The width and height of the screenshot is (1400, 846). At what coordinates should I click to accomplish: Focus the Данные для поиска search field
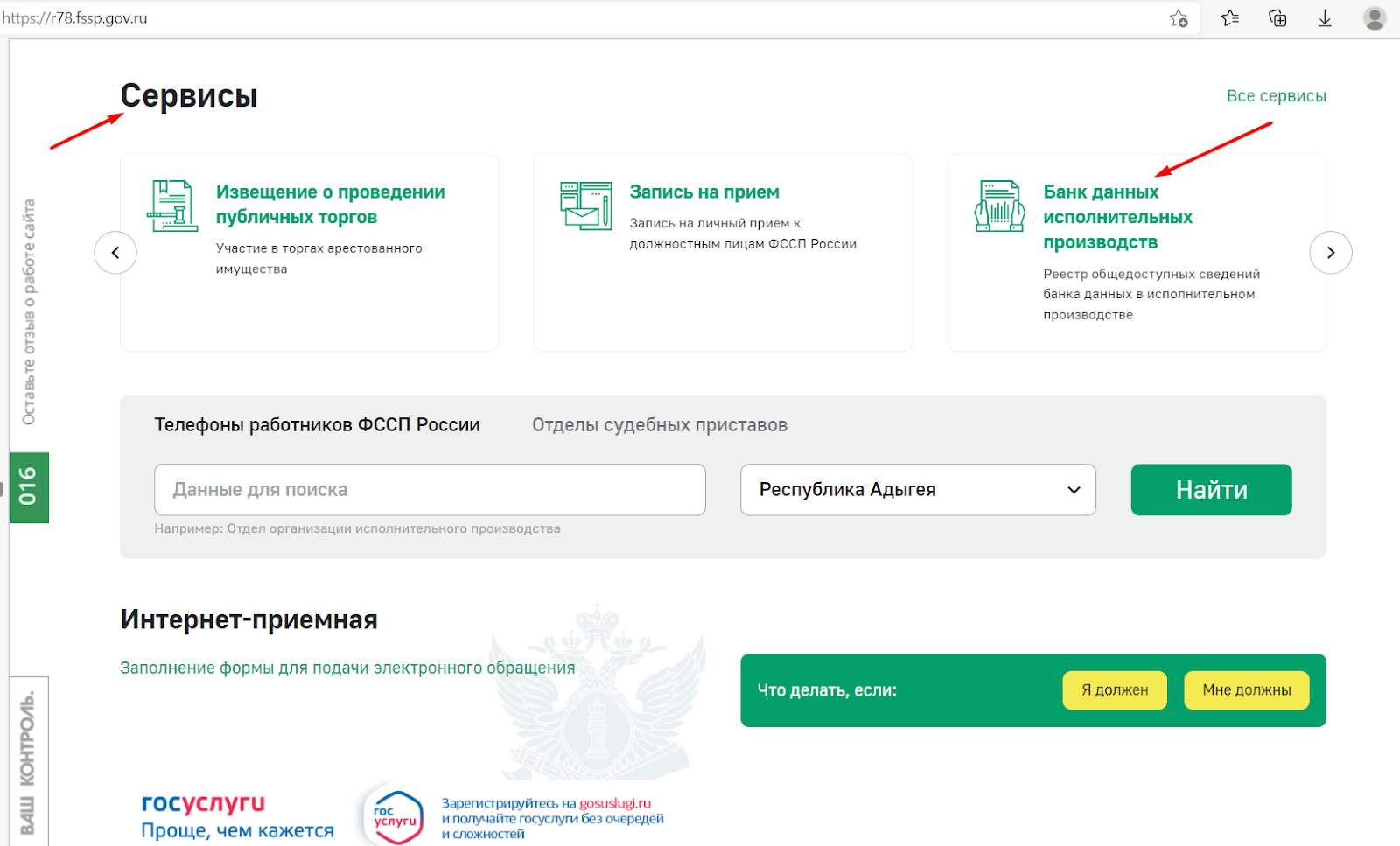(430, 490)
